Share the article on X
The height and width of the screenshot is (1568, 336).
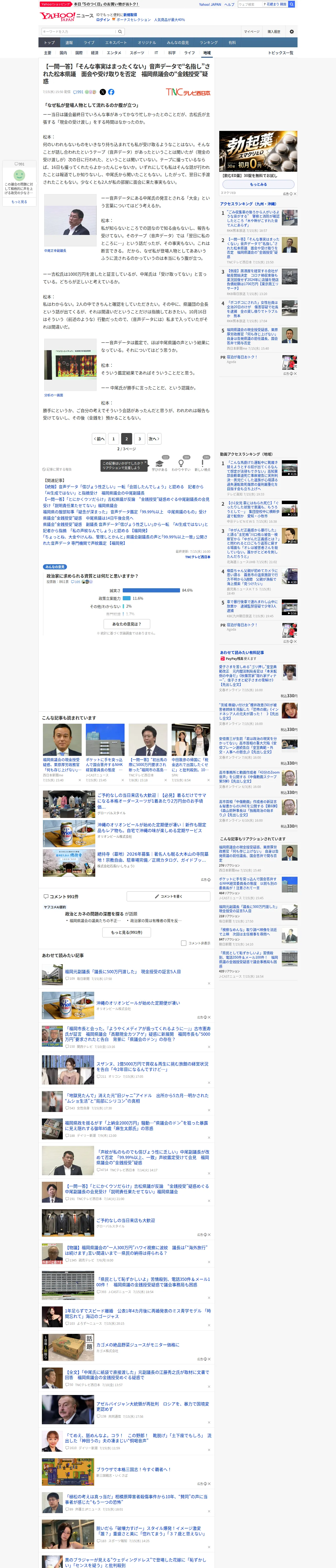[102, 92]
